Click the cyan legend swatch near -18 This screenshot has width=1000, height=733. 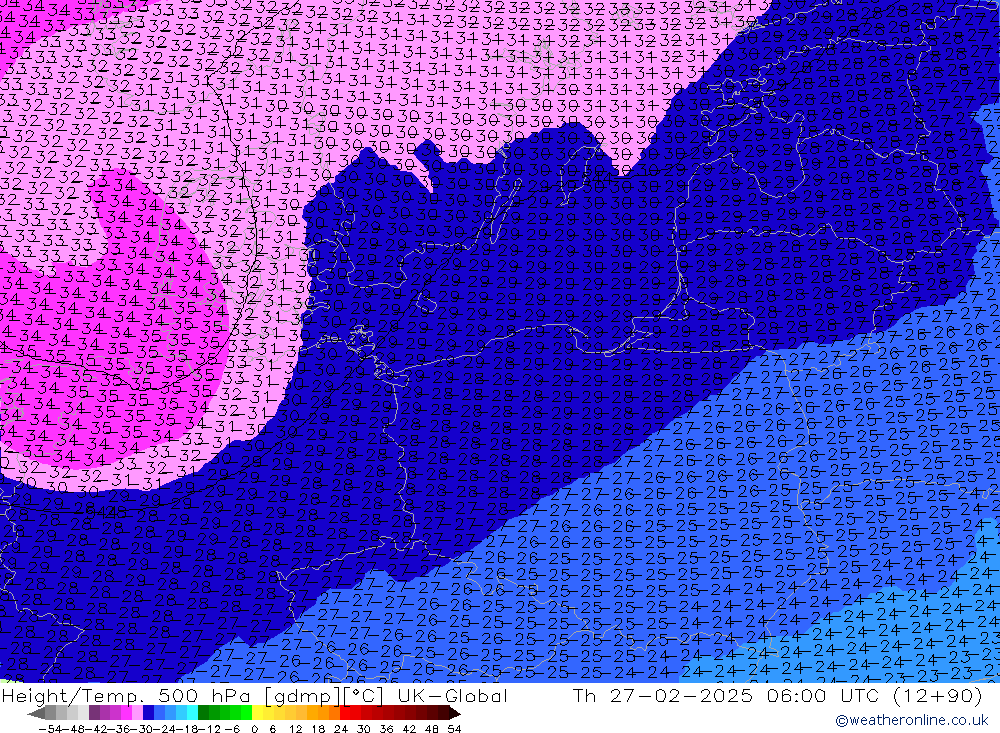[192, 713]
